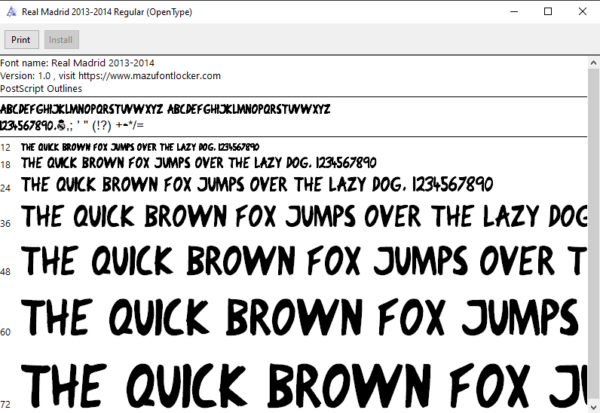
Task: Click the 36-point quick brown fox sample
Action: click(x=304, y=216)
